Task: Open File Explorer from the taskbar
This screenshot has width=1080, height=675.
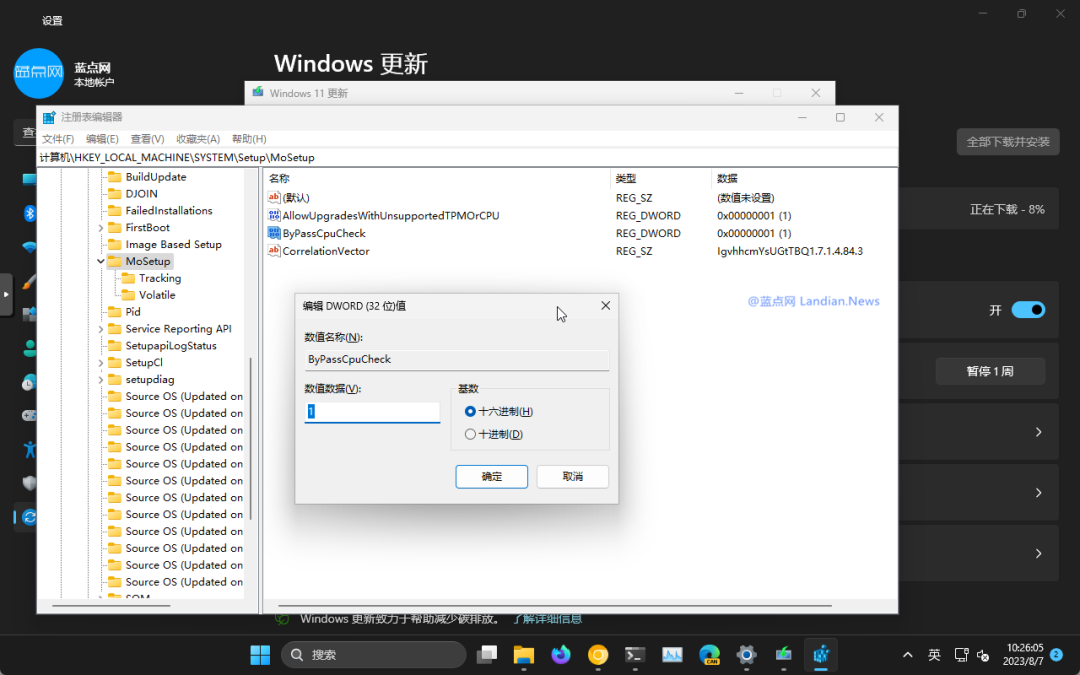Action: pos(524,654)
